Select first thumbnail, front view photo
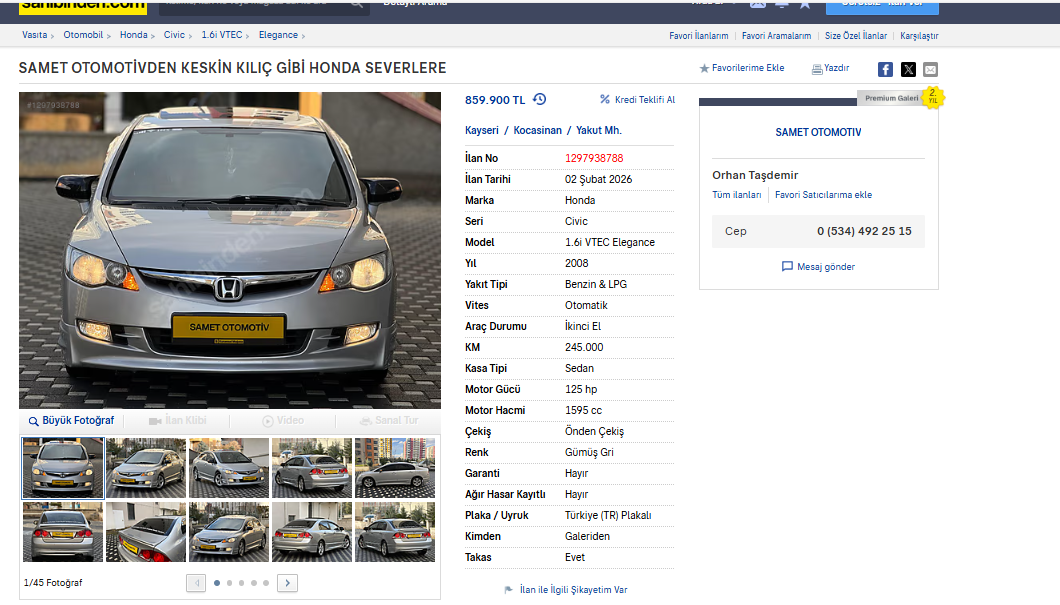 63,468
